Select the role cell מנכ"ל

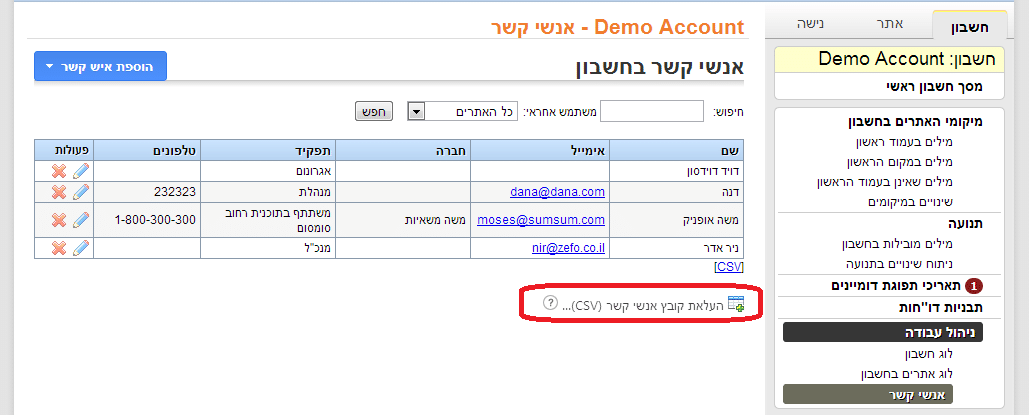(x=268, y=248)
